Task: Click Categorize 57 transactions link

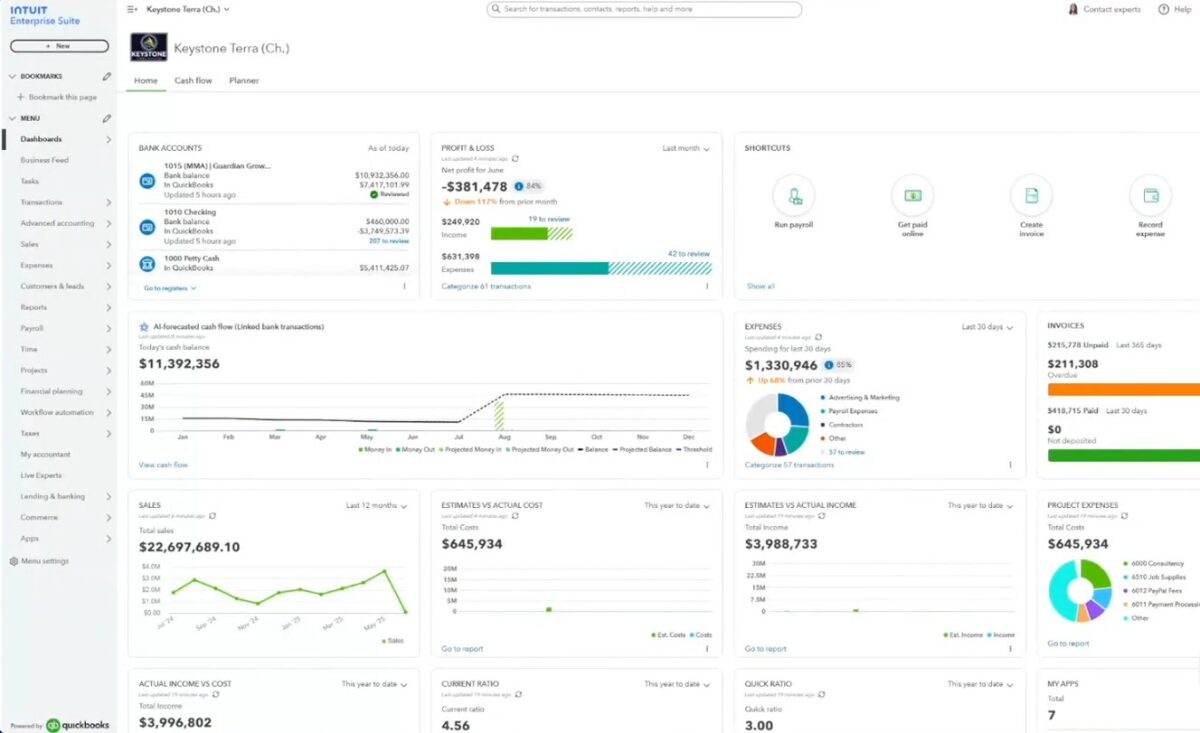Action: (x=789, y=465)
